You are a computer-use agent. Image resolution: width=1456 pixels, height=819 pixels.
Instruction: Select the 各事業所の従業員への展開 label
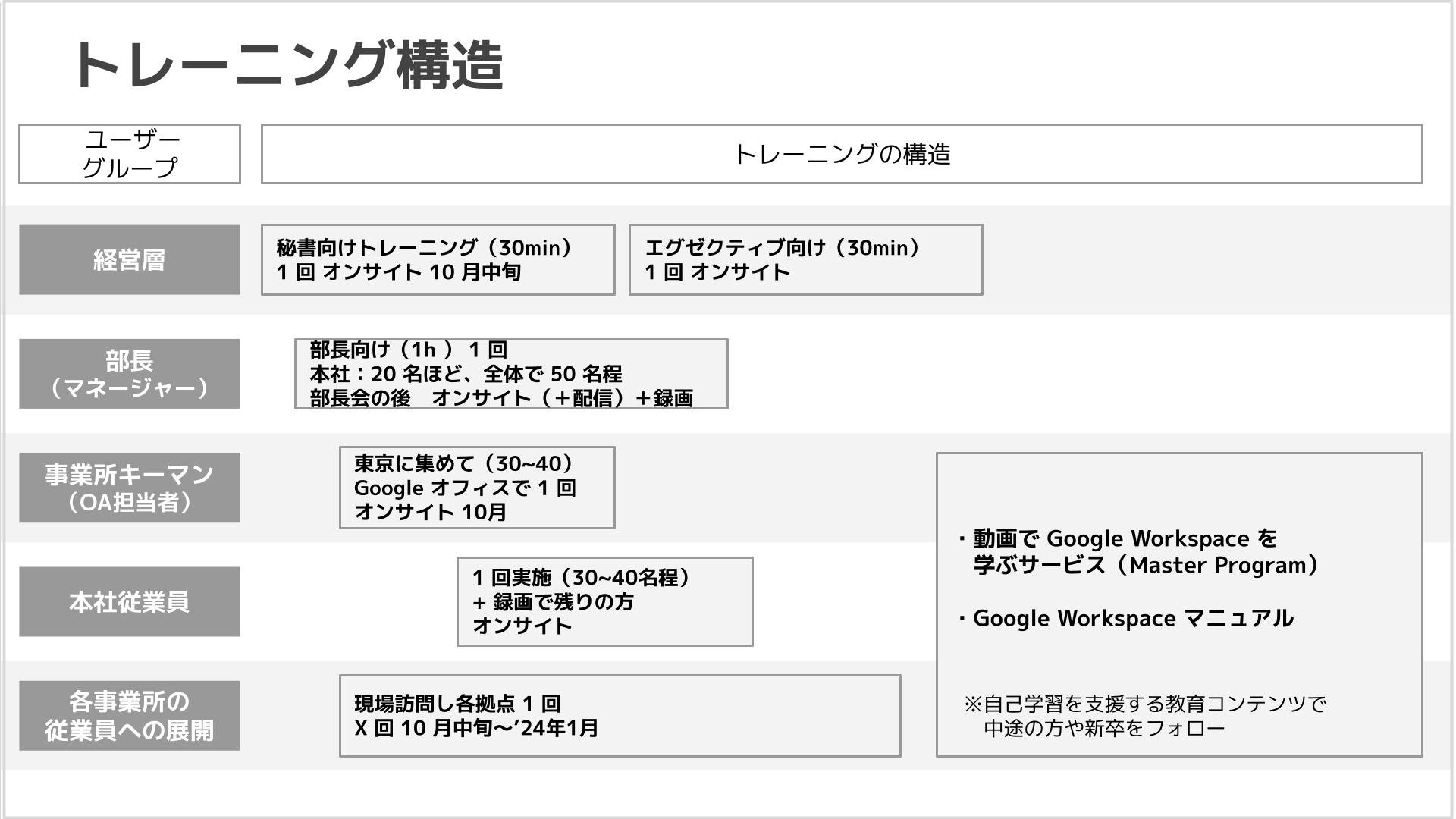click(x=130, y=716)
